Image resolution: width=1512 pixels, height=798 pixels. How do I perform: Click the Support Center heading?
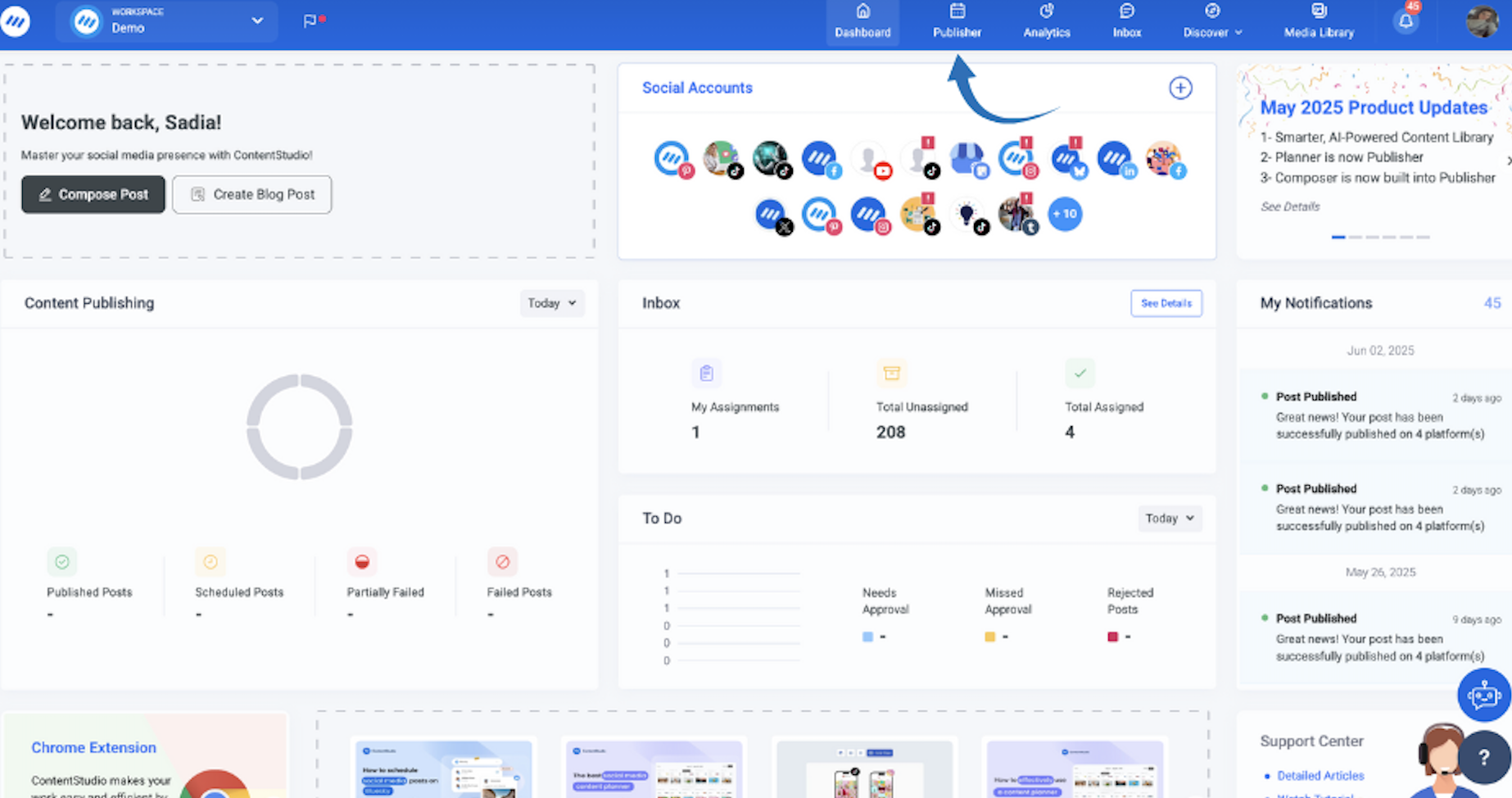tap(1311, 741)
